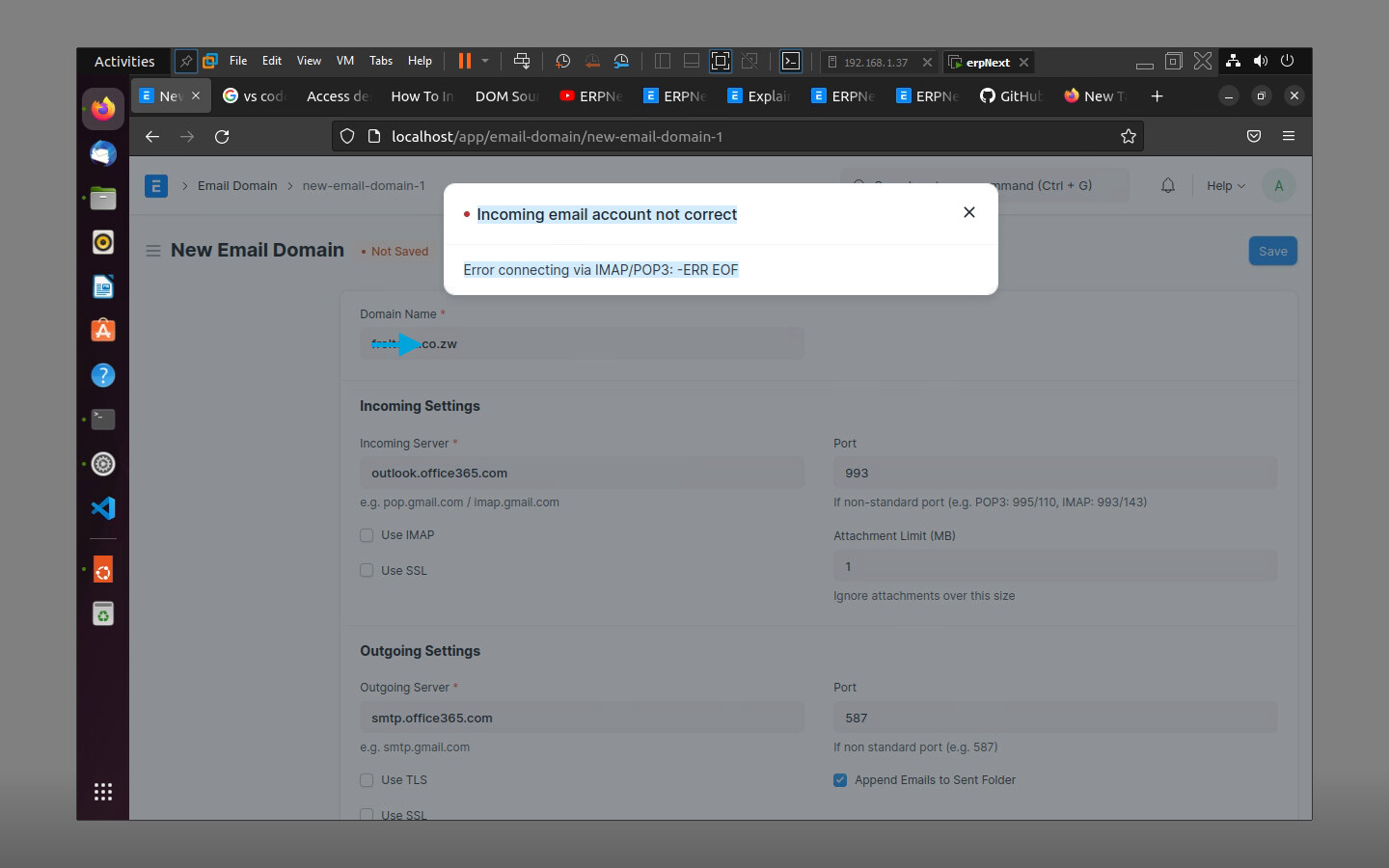Close the error dialog with X

click(x=969, y=212)
